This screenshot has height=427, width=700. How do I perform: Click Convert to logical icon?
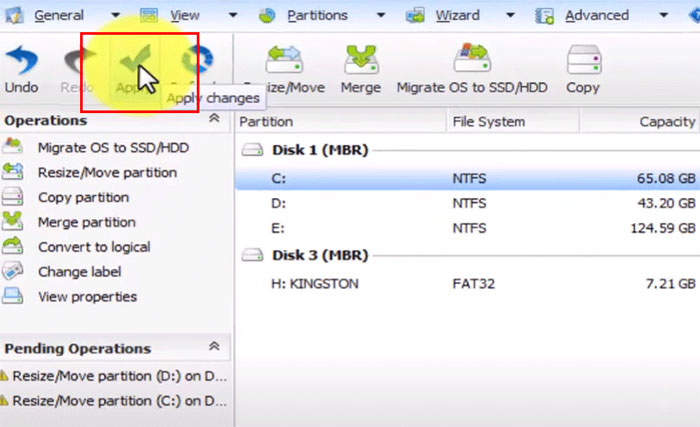(12, 246)
